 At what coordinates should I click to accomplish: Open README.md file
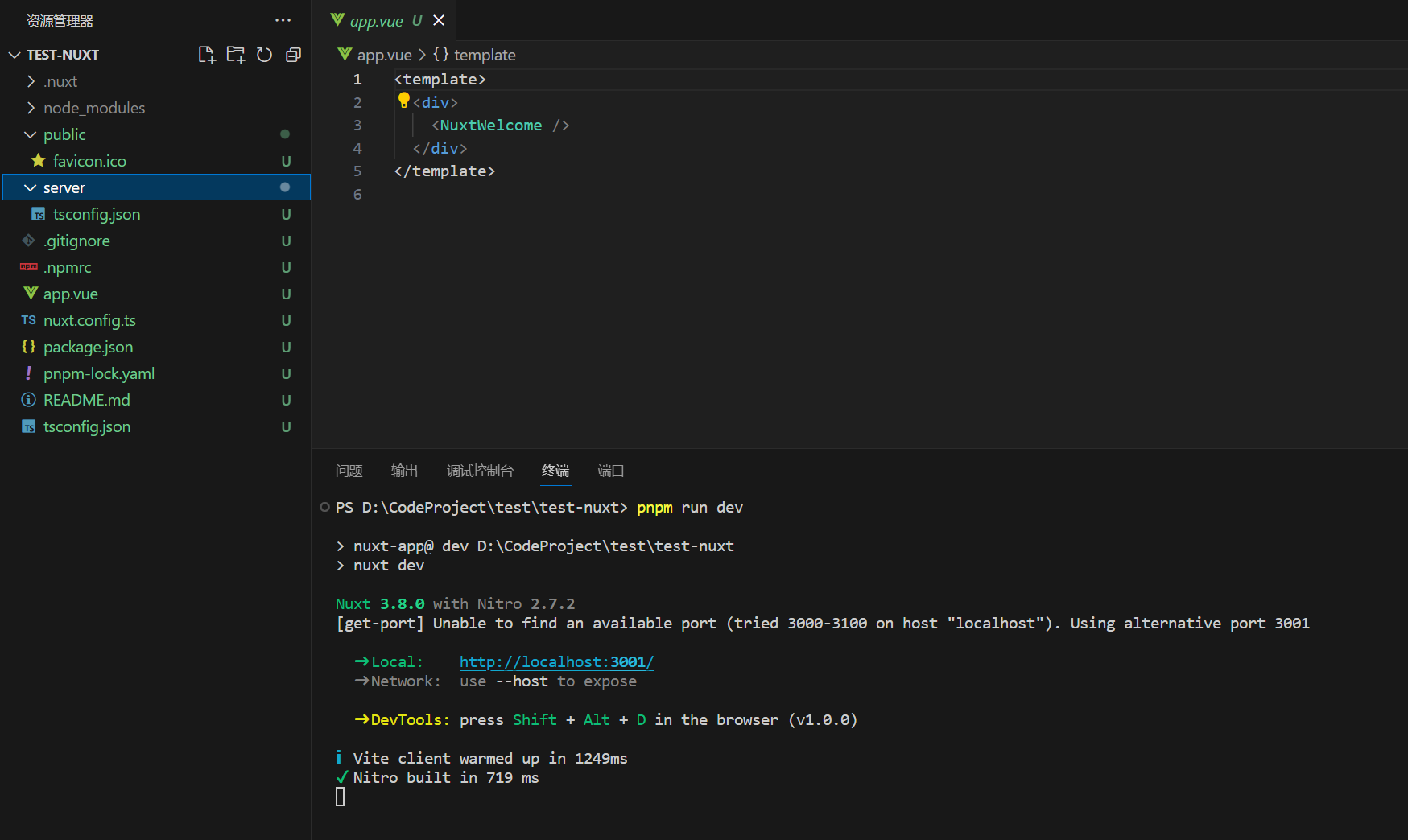click(86, 400)
